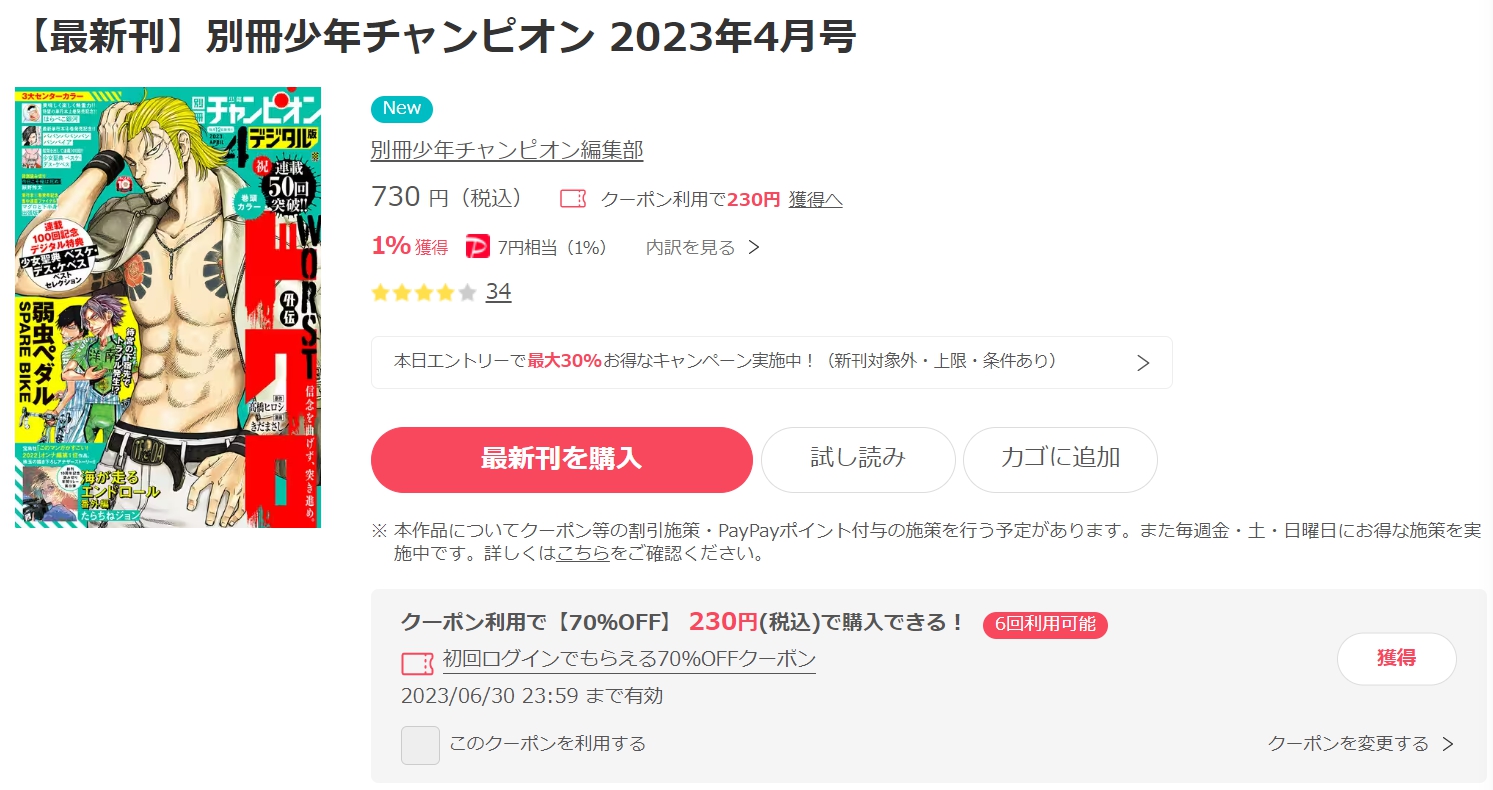Click the coupon icon beside 70%OFF coupon link
Viewport: 1493px width, 790px height.
(417, 662)
